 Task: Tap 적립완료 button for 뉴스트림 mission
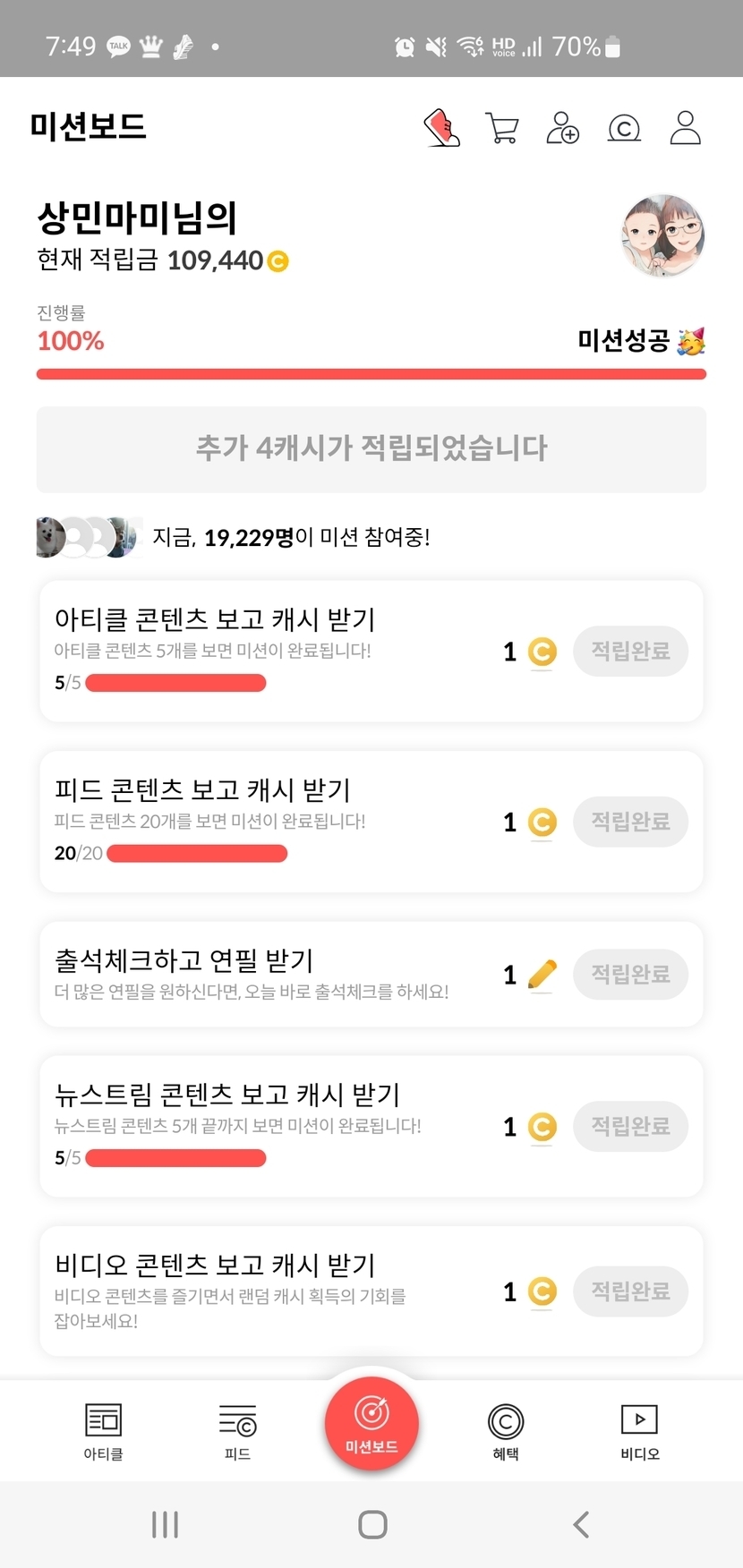point(630,1126)
